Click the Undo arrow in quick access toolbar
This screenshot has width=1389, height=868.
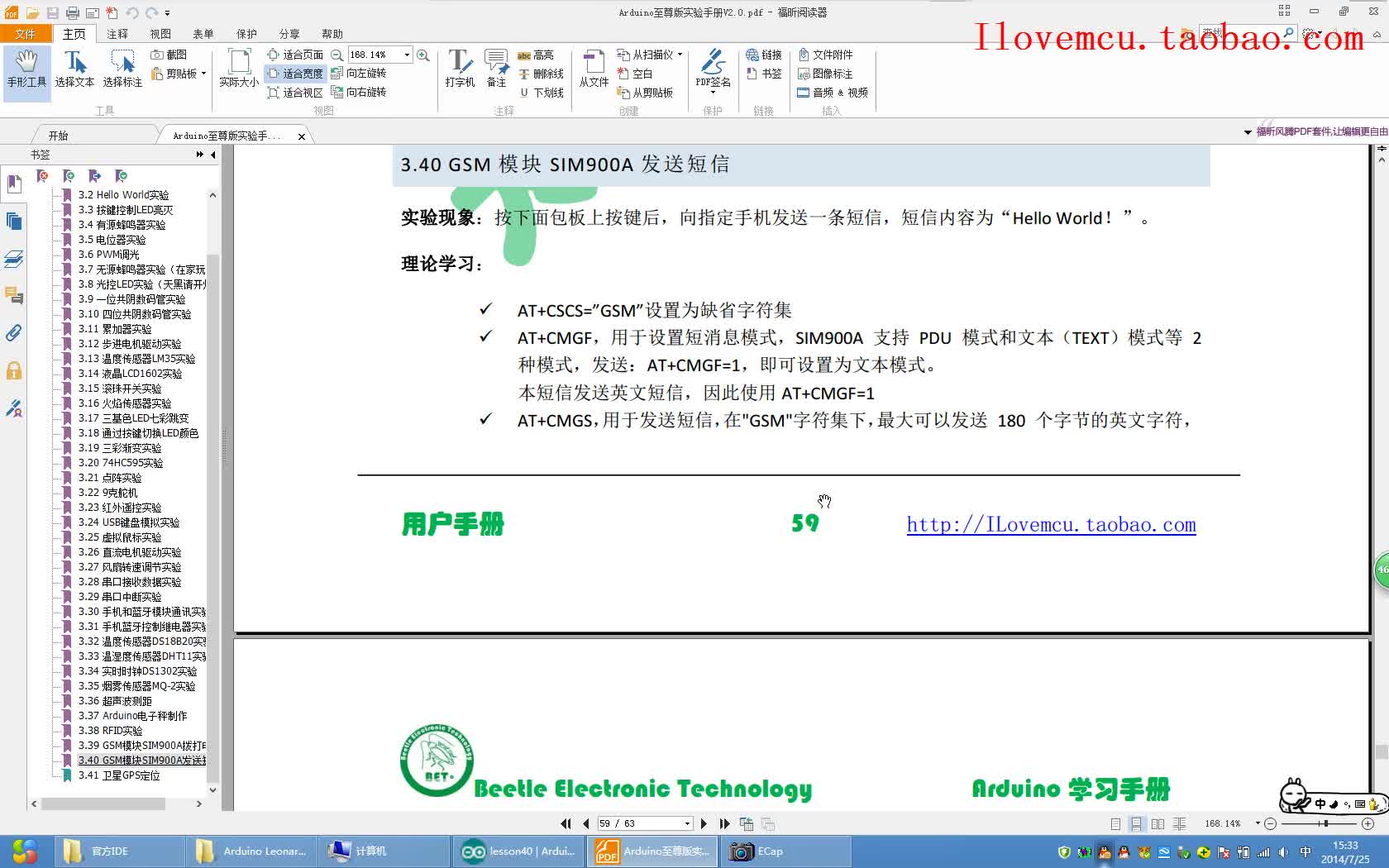(x=131, y=12)
